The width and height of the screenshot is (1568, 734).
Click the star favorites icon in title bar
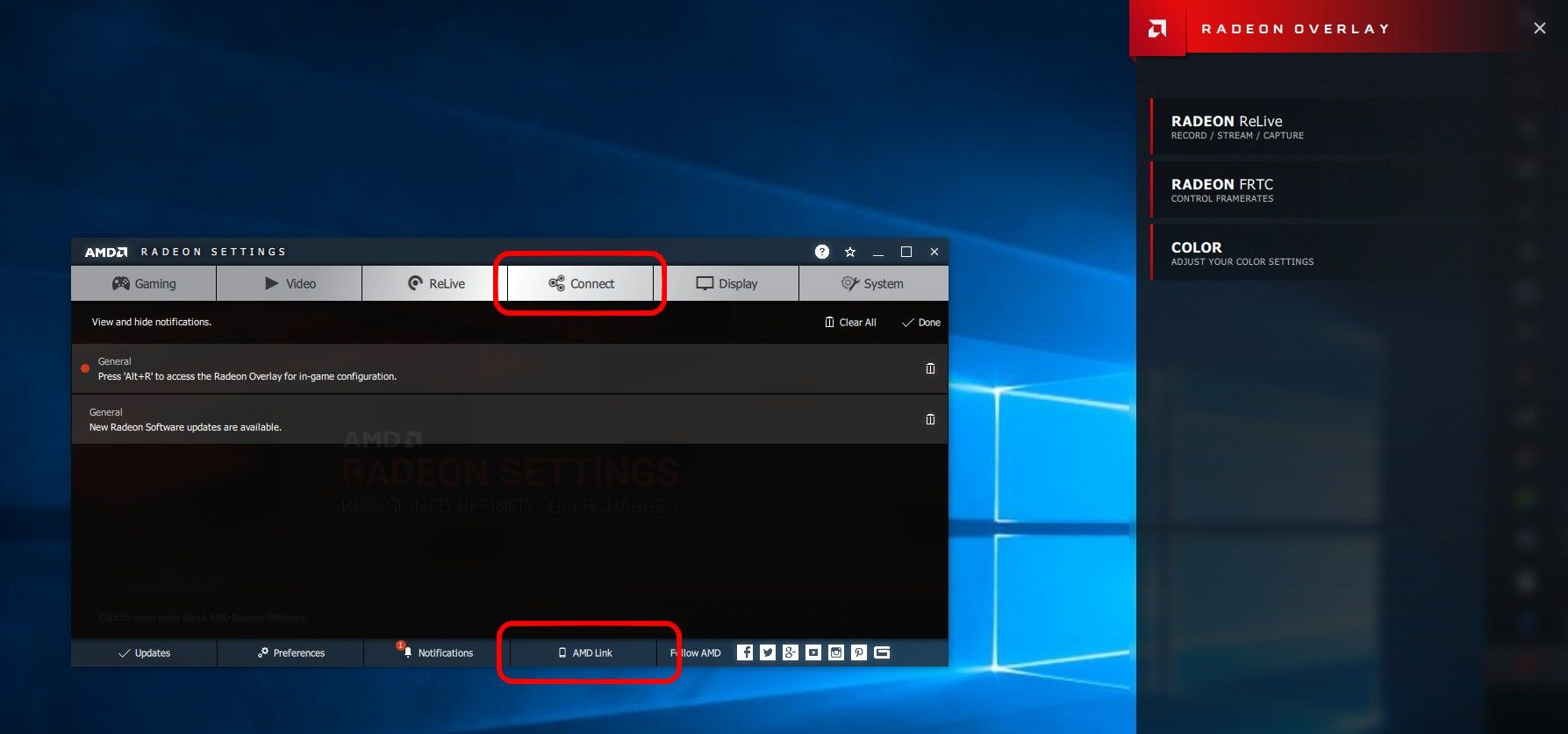850,252
